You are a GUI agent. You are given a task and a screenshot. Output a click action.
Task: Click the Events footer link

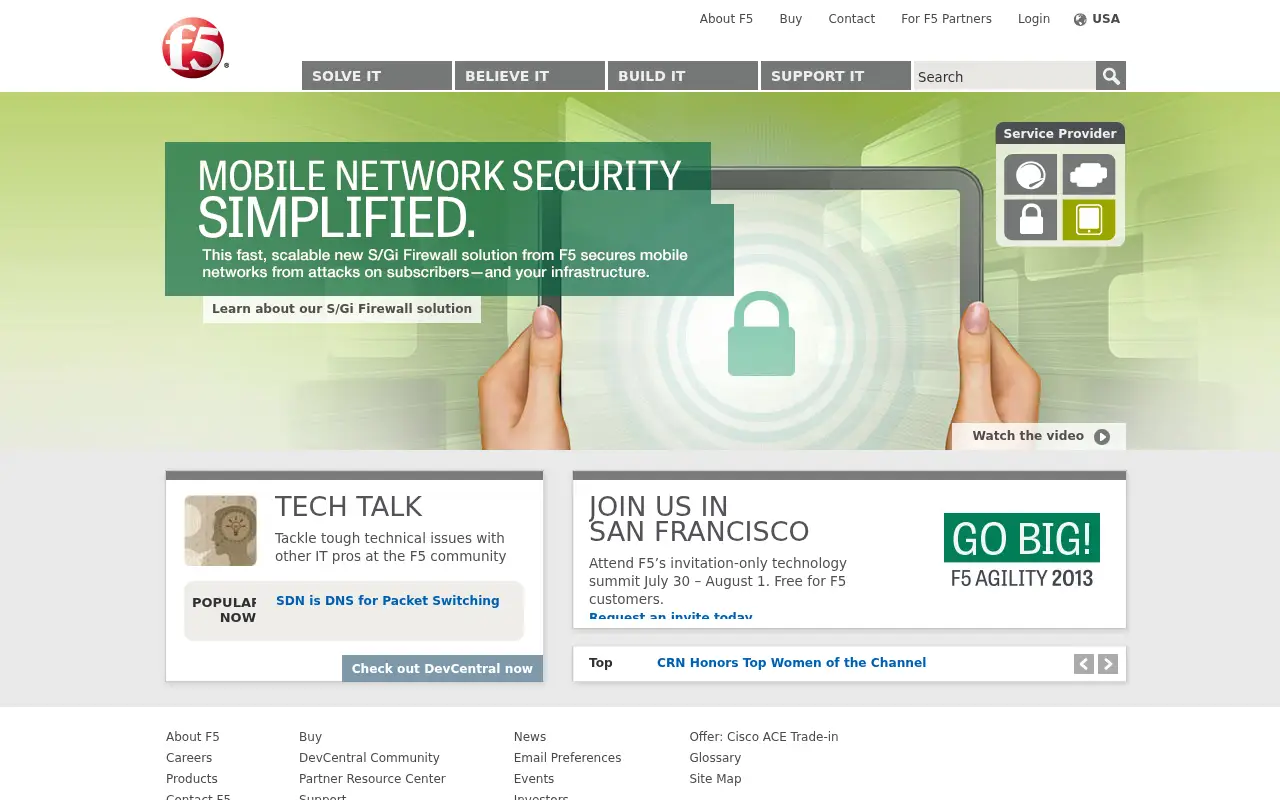(534, 779)
